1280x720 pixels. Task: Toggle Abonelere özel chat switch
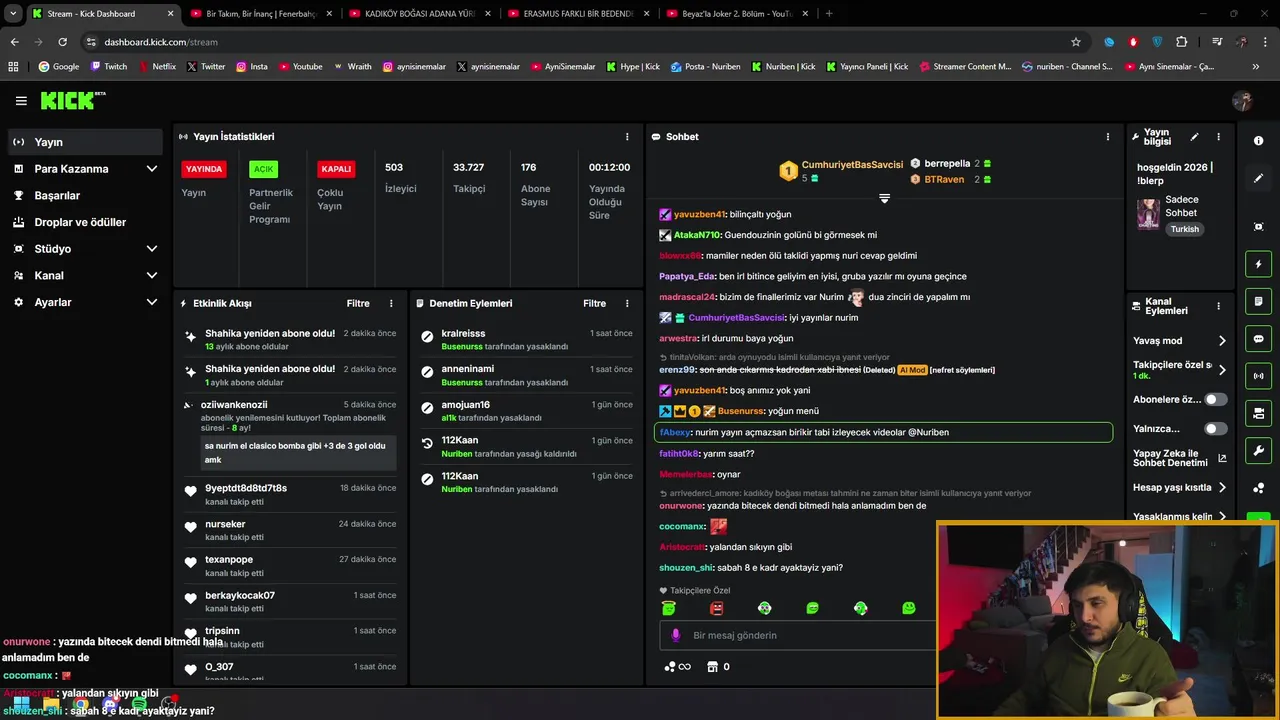1215,399
